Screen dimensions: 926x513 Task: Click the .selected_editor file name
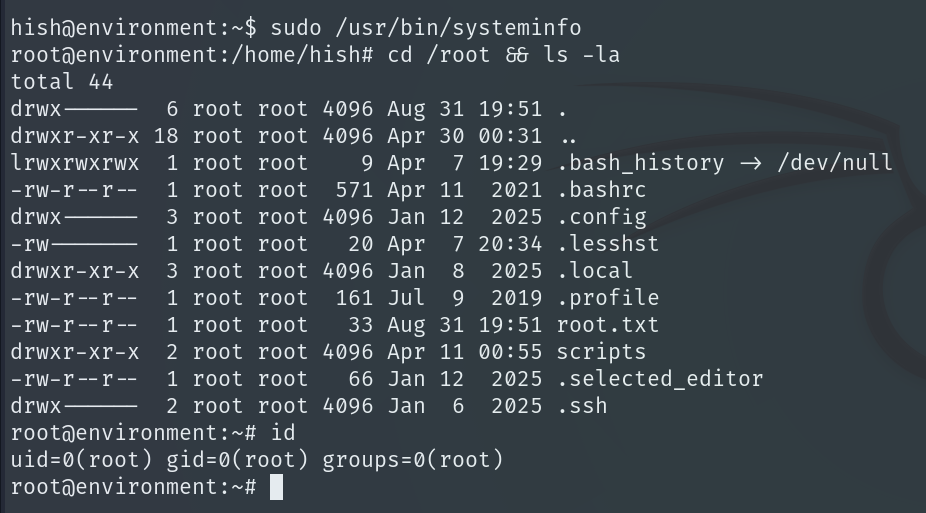coord(661,379)
